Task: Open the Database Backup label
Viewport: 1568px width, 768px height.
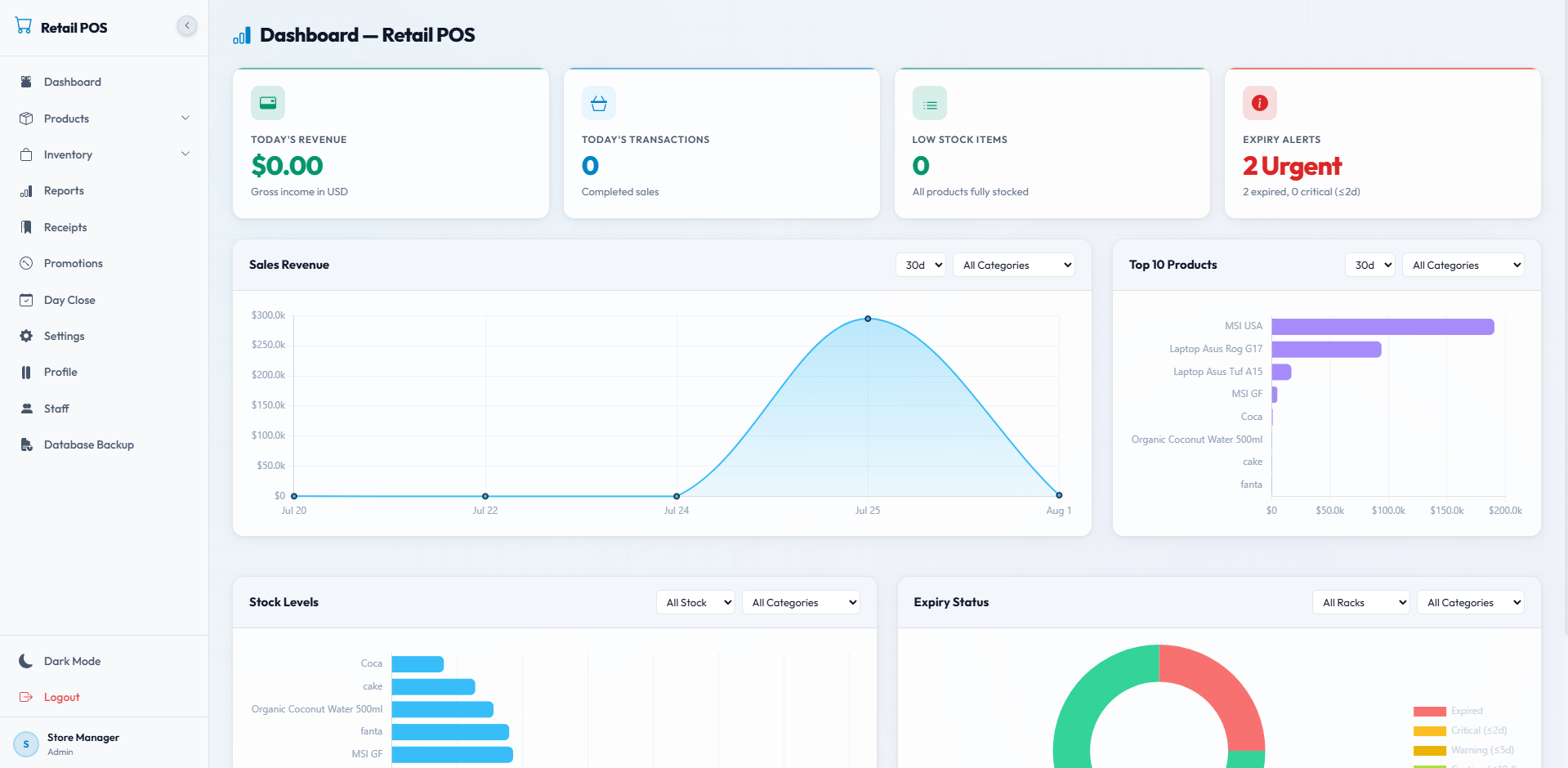Action: [x=89, y=444]
